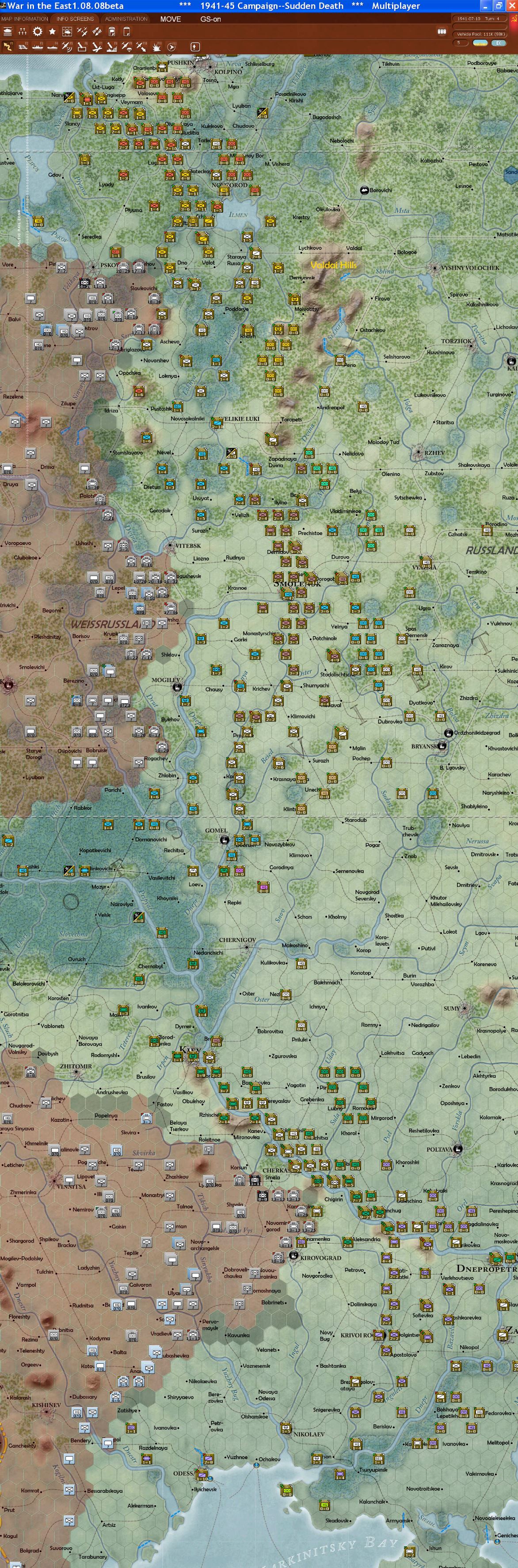Open the weather screen sun-cloud icon
Image resolution: width=518 pixels, height=1568 pixels.
(68, 32)
